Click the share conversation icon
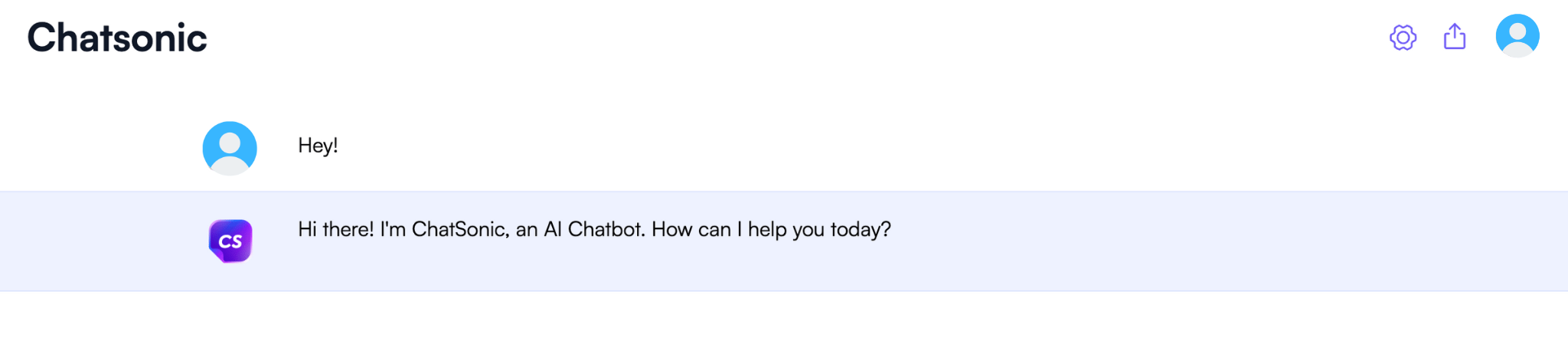This screenshot has width=1568, height=364. [x=1455, y=37]
